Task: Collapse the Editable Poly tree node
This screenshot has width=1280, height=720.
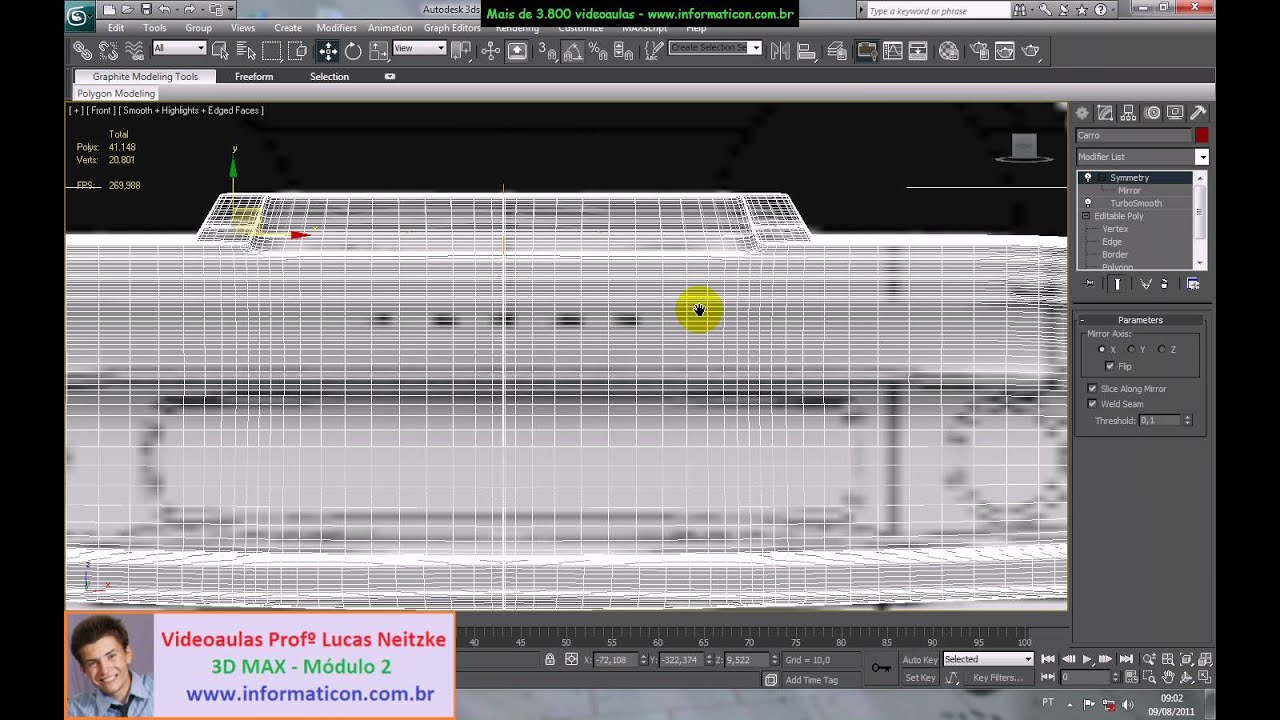Action: (x=1086, y=216)
